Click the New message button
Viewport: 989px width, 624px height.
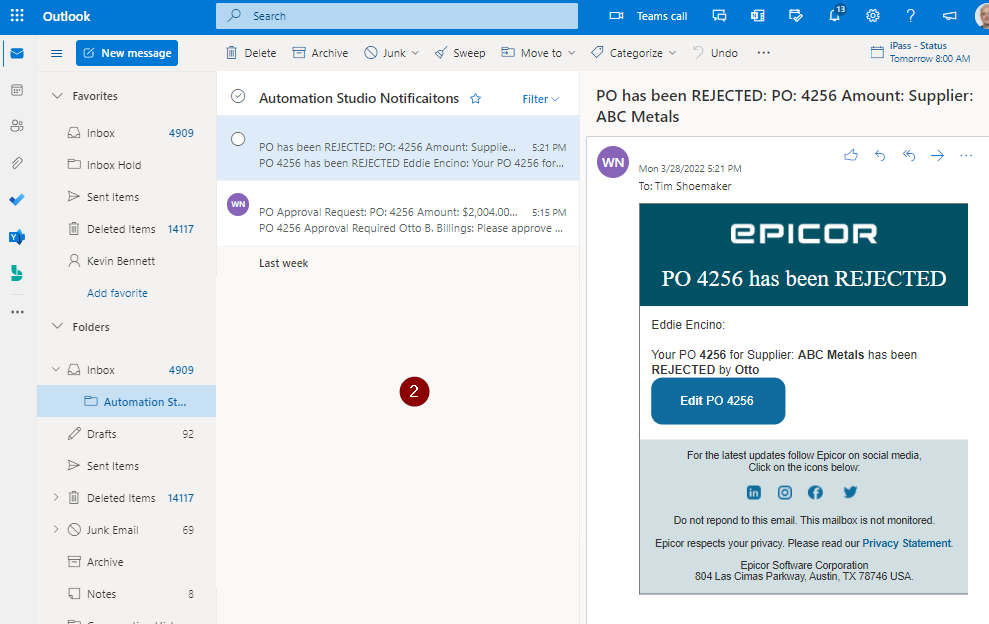tap(127, 53)
